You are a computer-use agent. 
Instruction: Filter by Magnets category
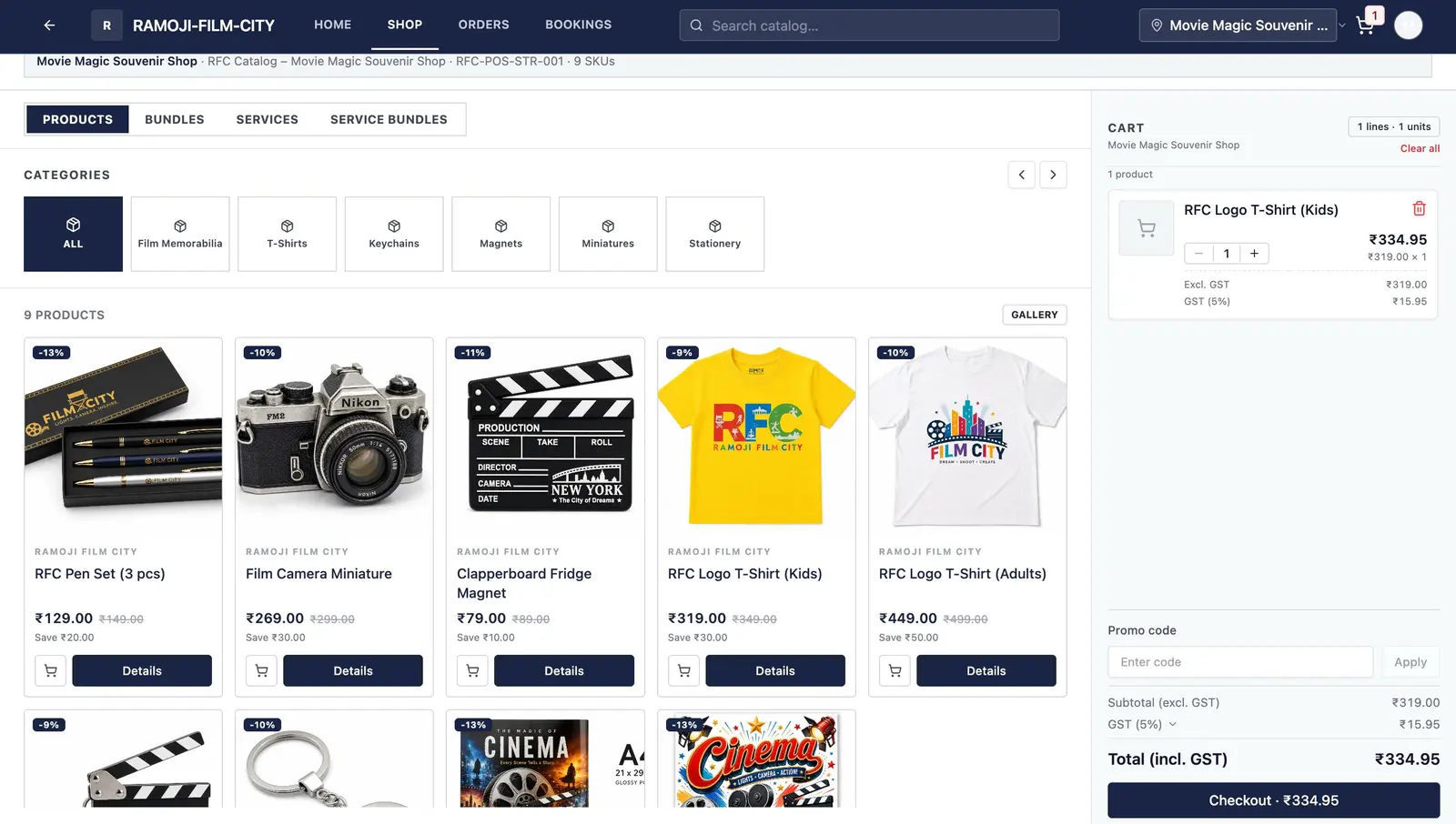(500, 234)
